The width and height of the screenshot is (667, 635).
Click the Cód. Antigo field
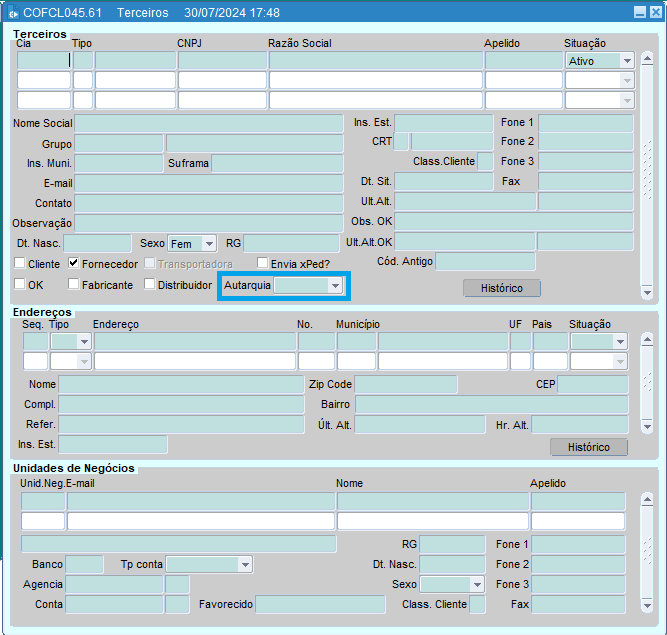click(485, 262)
